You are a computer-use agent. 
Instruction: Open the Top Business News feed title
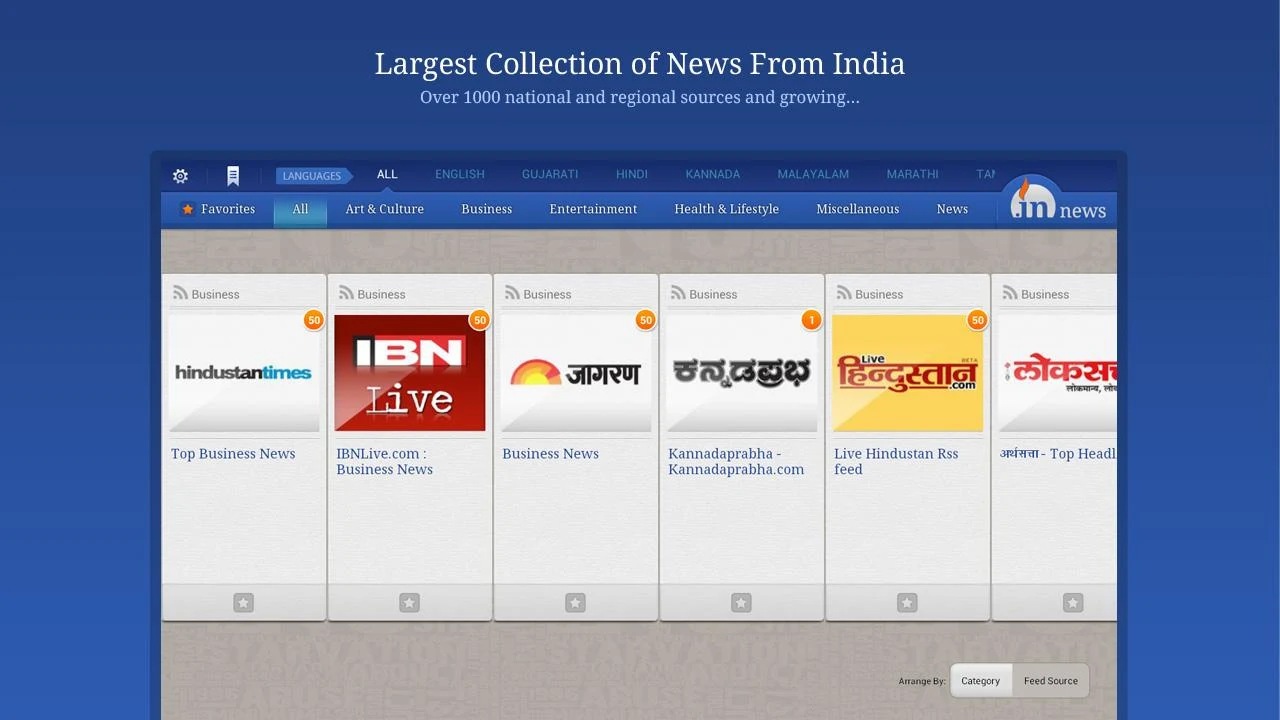tap(233, 454)
